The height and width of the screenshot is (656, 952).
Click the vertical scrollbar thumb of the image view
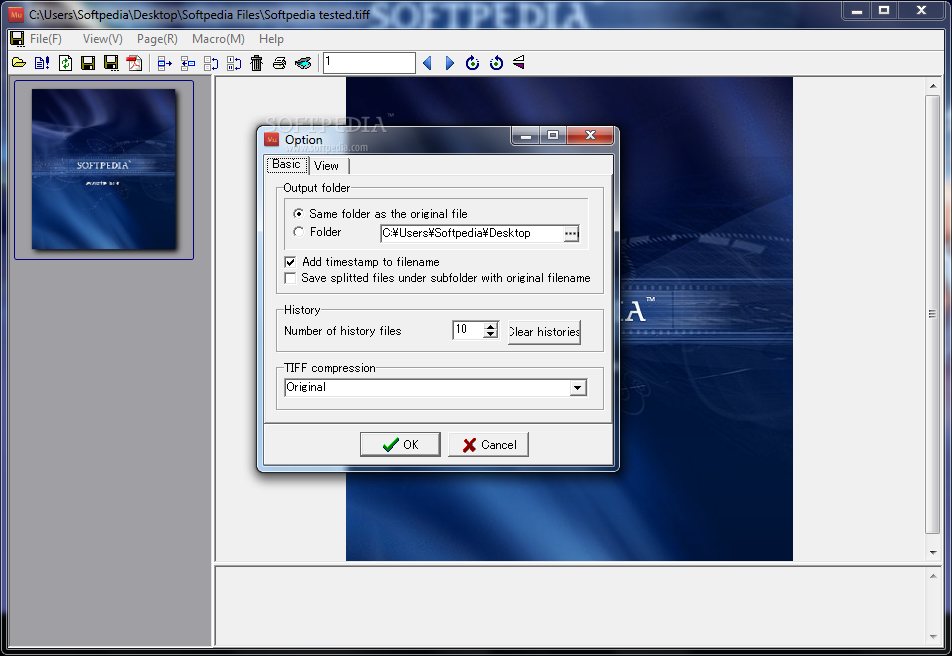click(x=933, y=314)
